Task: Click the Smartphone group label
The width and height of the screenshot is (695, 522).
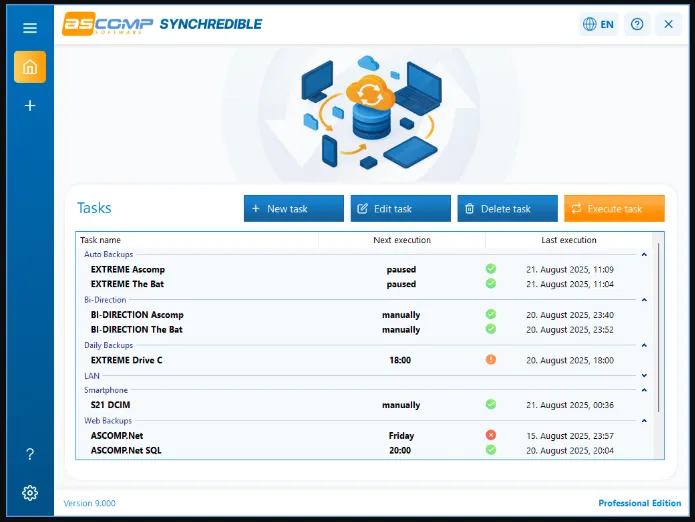Action: click(106, 390)
